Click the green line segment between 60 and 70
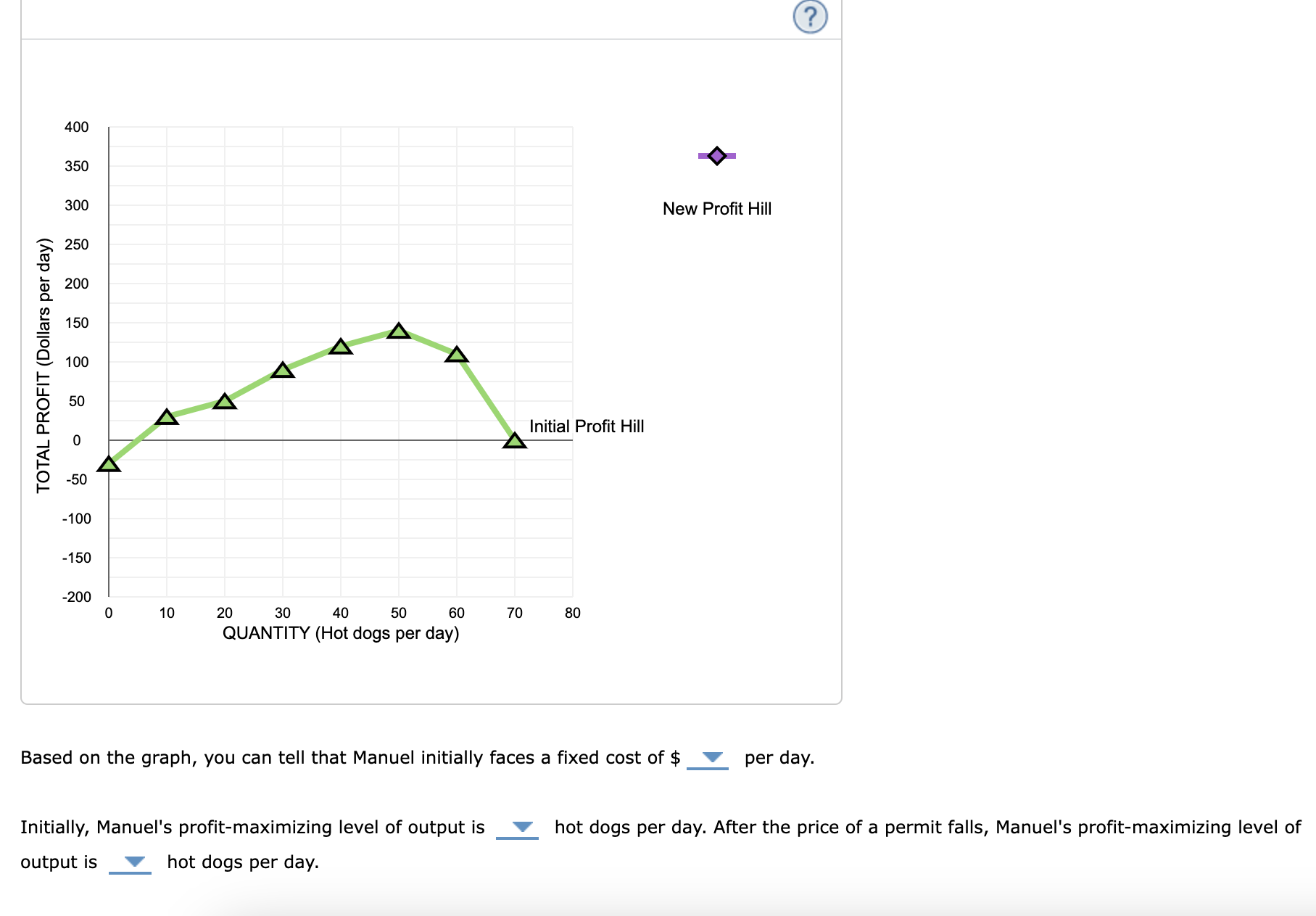 486,397
